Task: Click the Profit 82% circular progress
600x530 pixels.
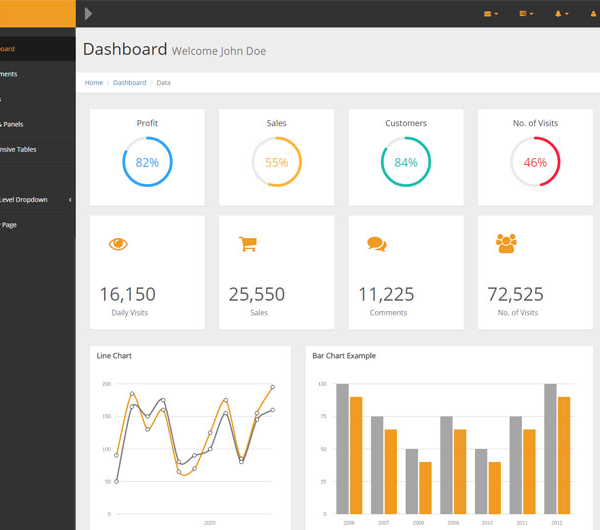Action: tap(147, 162)
